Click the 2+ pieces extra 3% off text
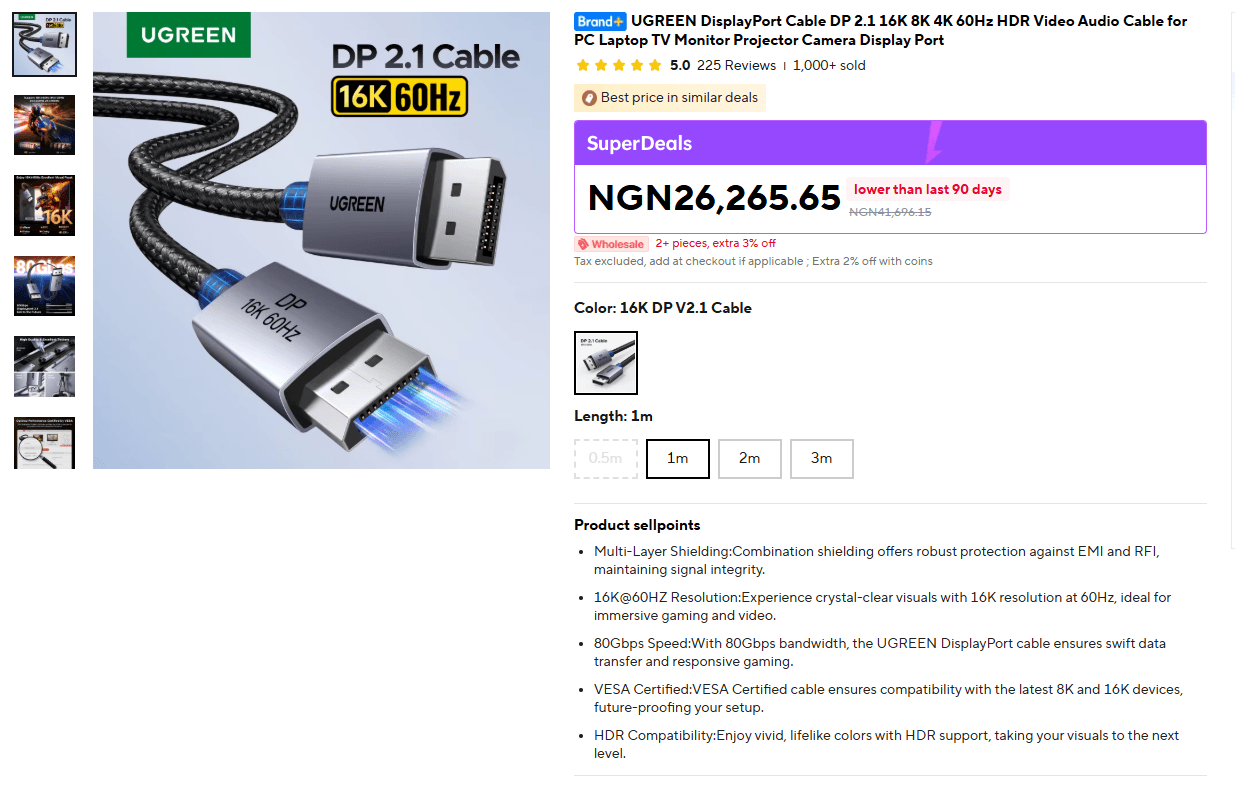Viewport: 1235px width, 792px height. pos(715,244)
